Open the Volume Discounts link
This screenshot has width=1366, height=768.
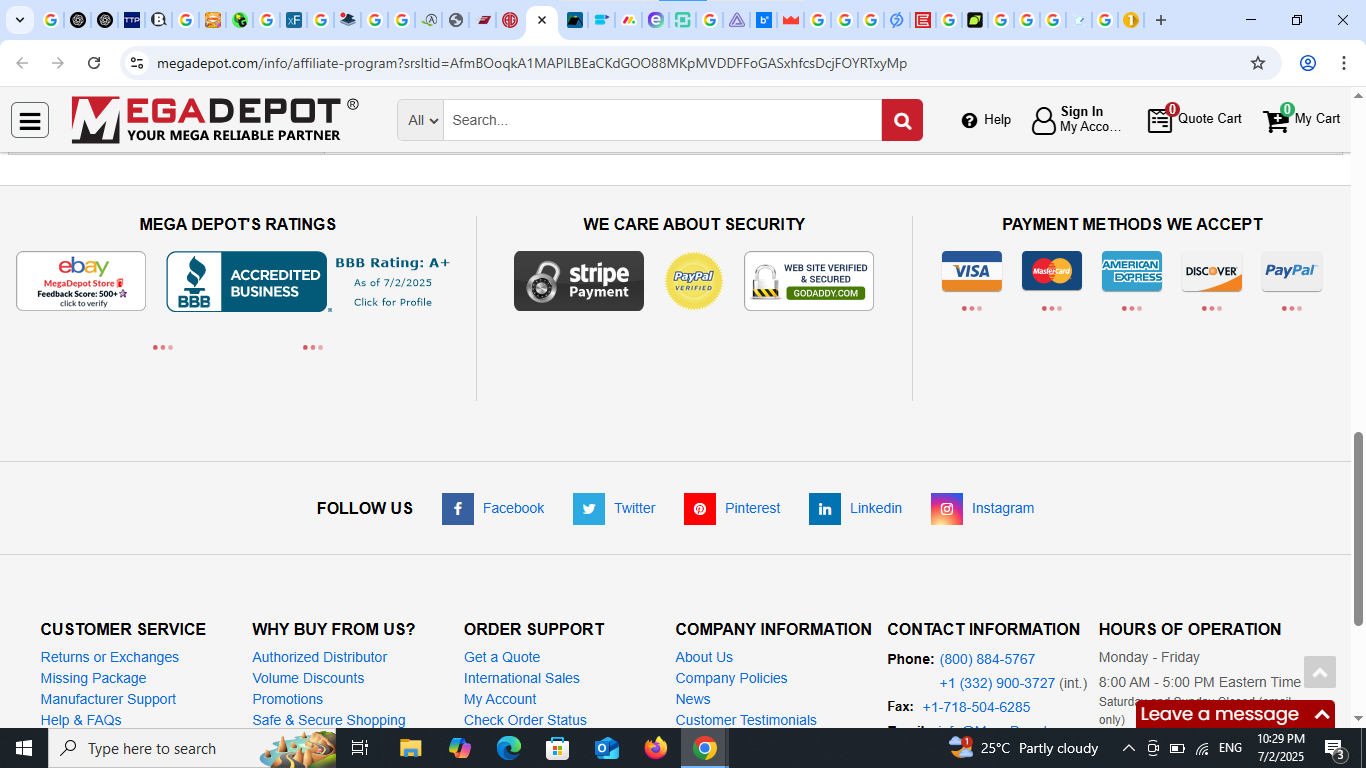pos(308,678)
